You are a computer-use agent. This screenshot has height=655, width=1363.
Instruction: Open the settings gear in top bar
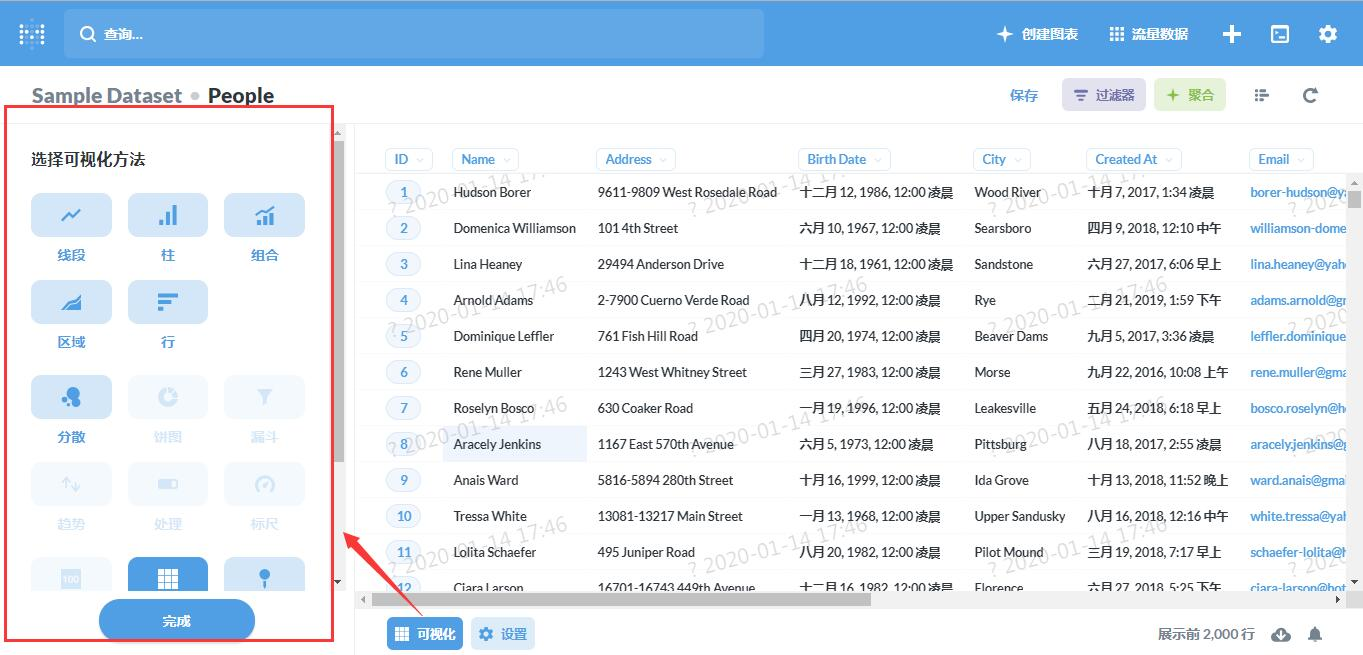pyautogui.click(x=1327, y=34)
